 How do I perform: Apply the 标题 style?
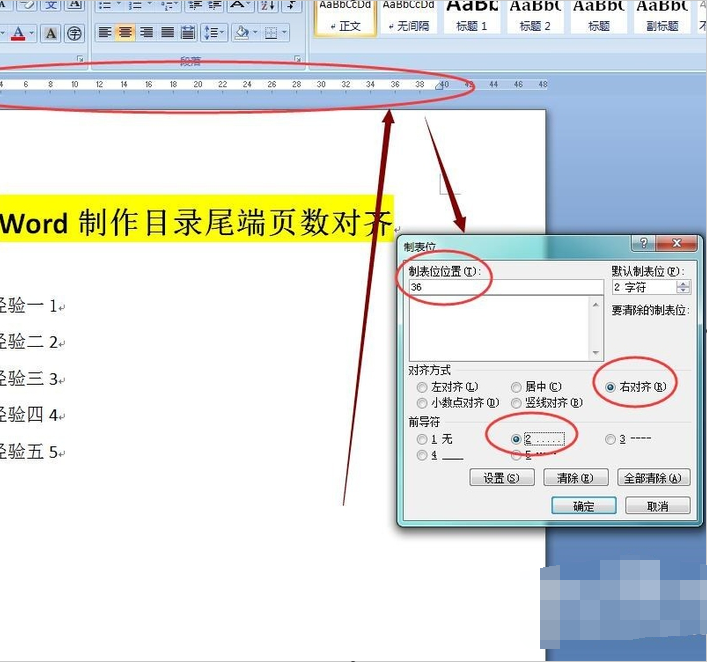coord(599,17)
